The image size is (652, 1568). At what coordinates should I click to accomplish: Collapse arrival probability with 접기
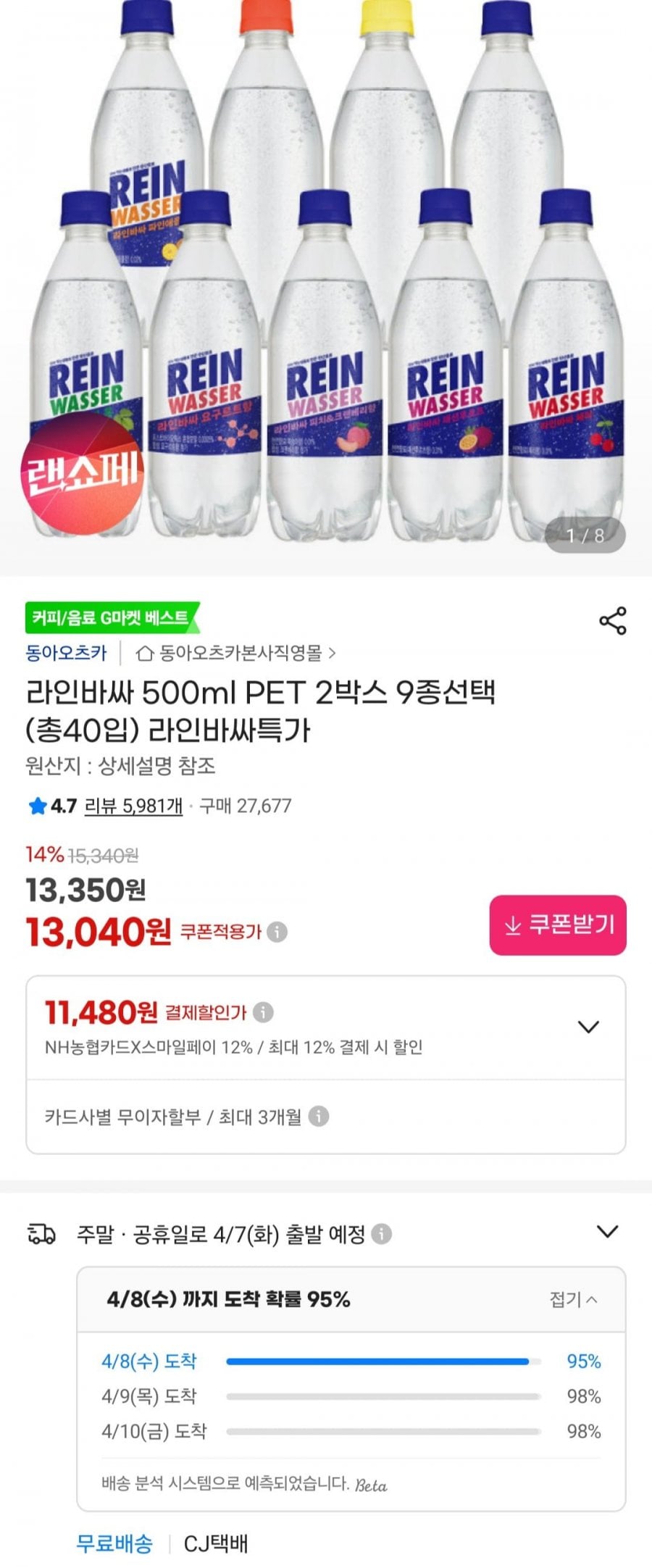point(573,1299)
